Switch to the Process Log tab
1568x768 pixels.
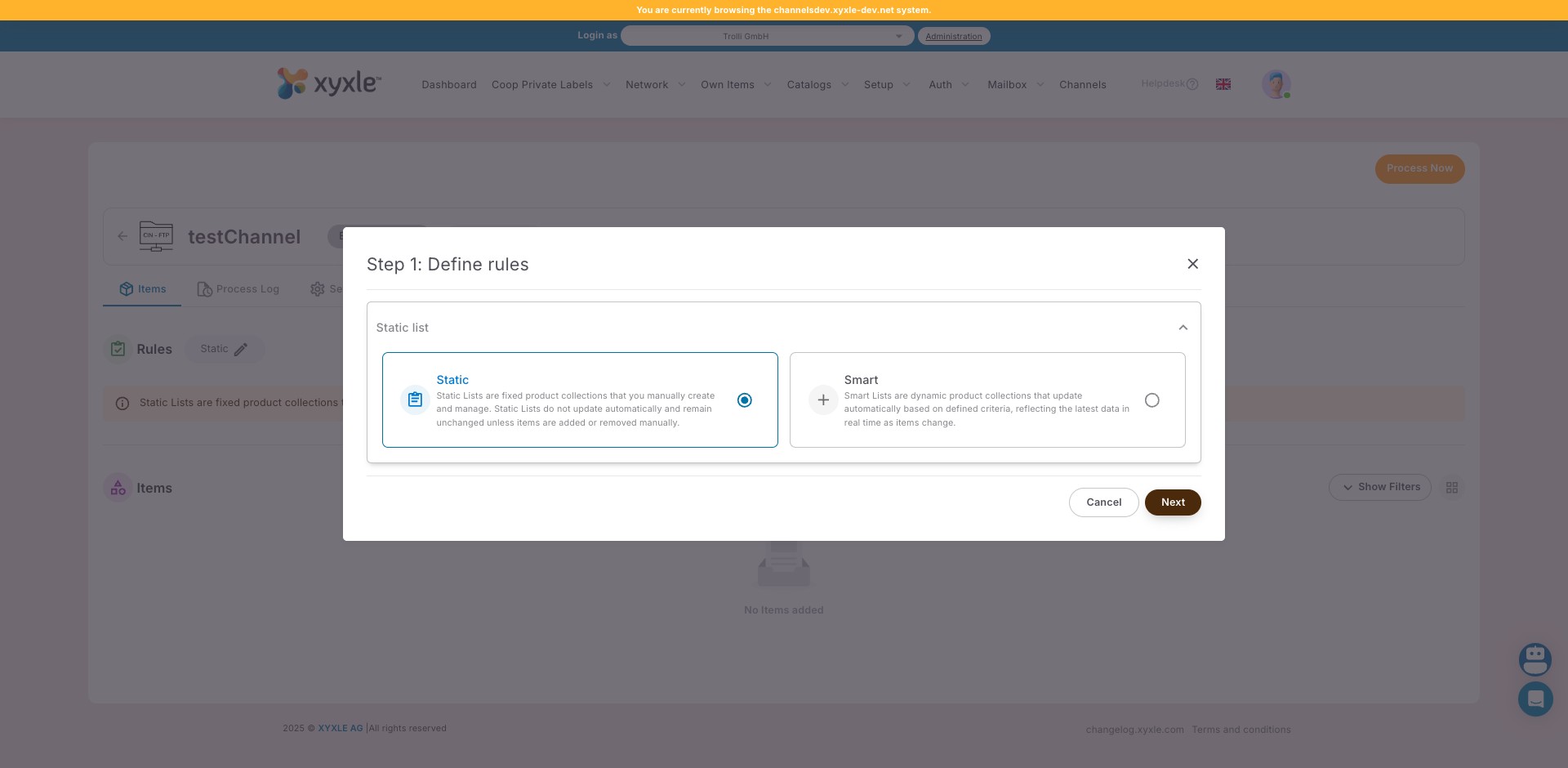click(238, 289)
